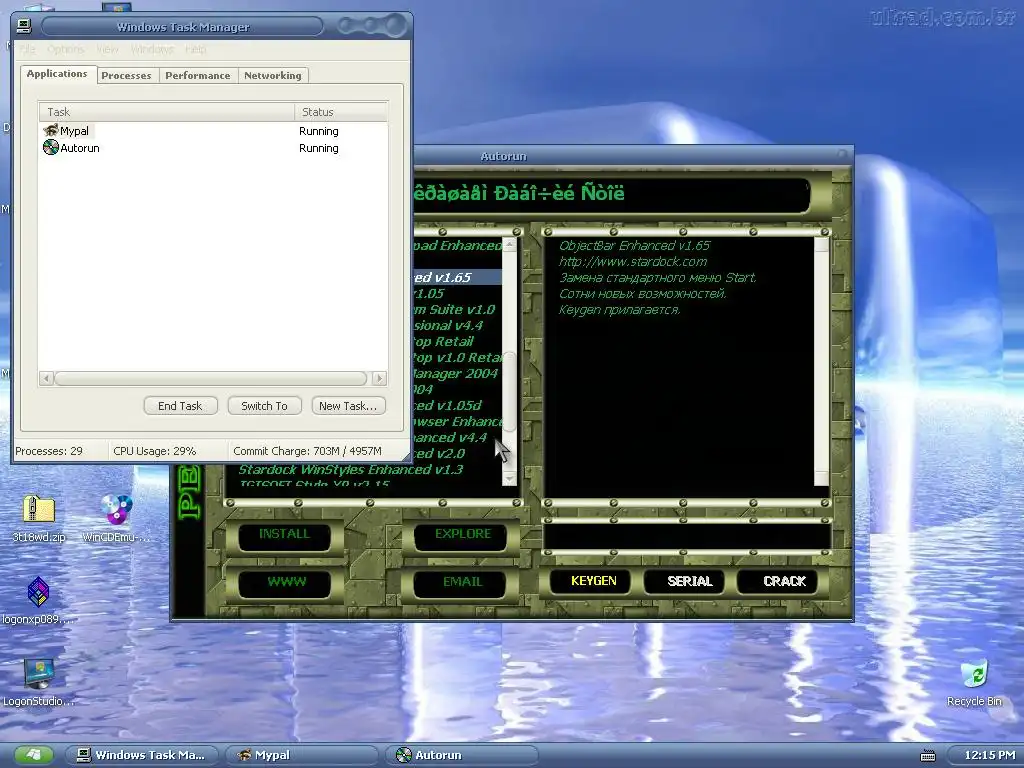1024x768 pixels.
Task: Click the Processes: 29 status bar entry
Action: (49, 451)
